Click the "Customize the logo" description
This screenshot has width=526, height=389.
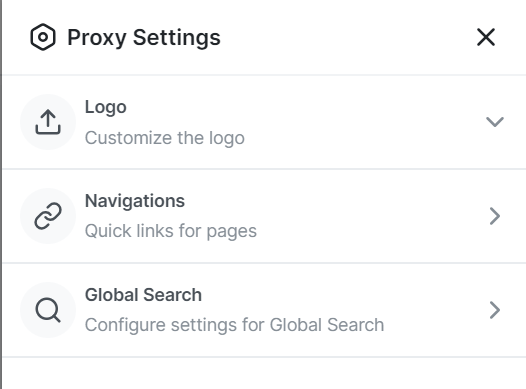tap(165, 138)
